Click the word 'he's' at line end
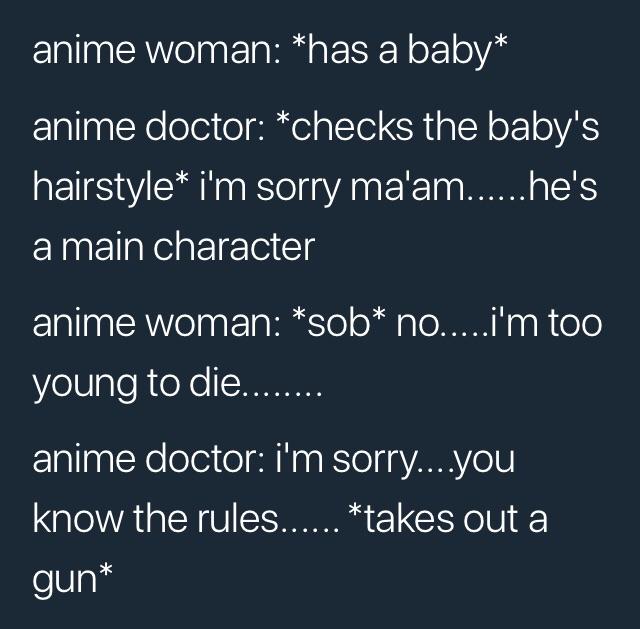The height and width of the screenshot is (629, 640). pos(564,187)
